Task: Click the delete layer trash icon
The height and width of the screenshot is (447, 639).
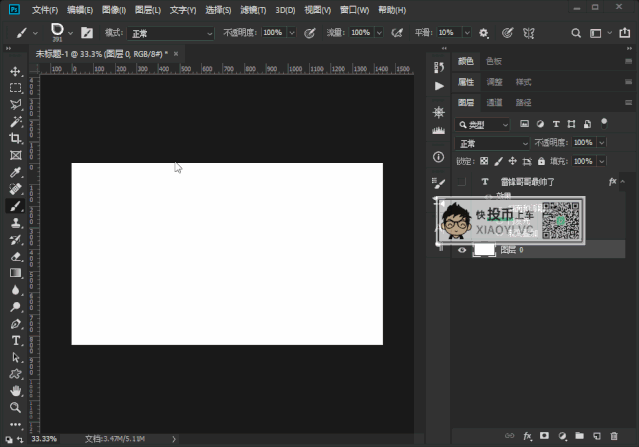Action: 613,436
